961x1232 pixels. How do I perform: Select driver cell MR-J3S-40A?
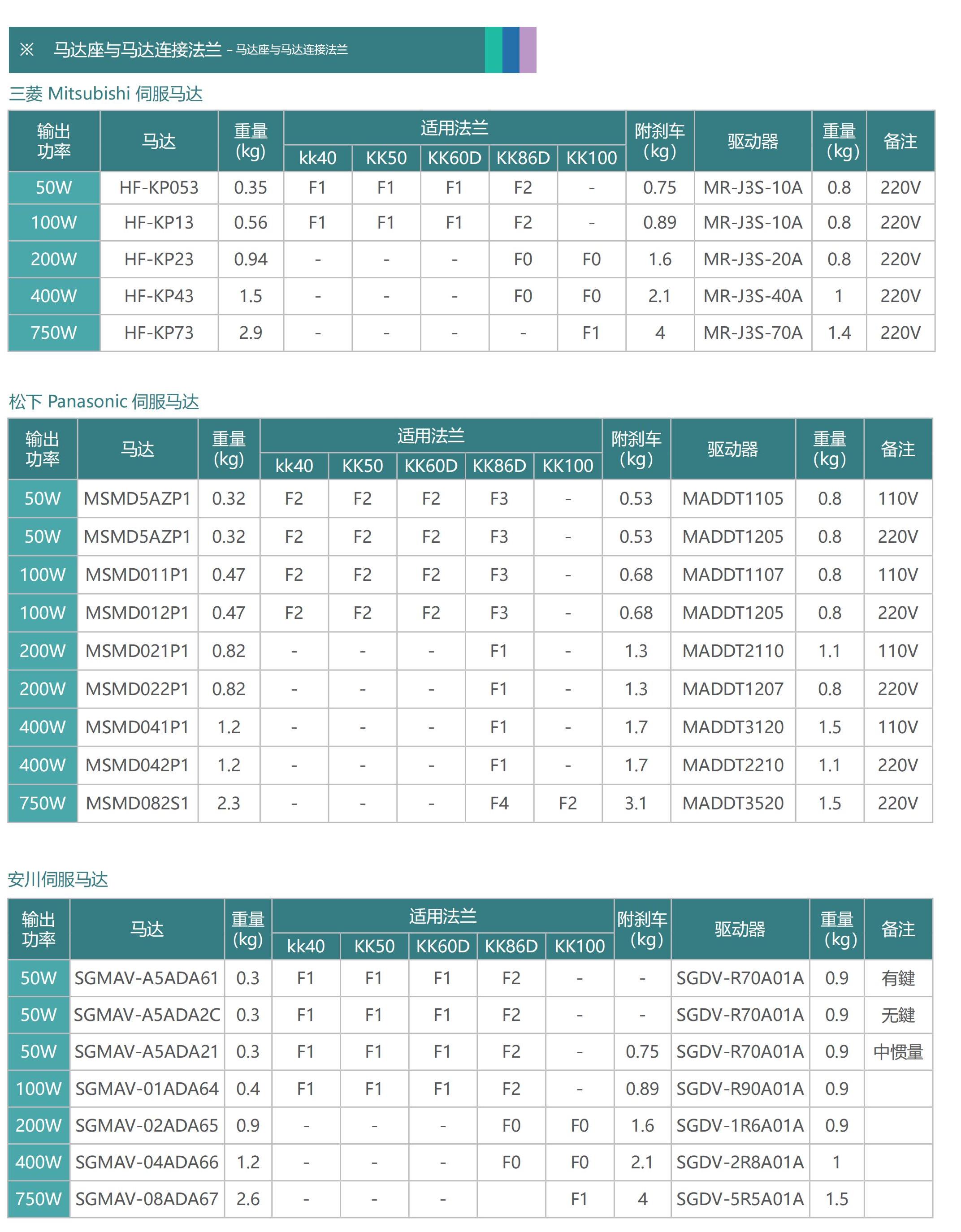click(753, 296)
